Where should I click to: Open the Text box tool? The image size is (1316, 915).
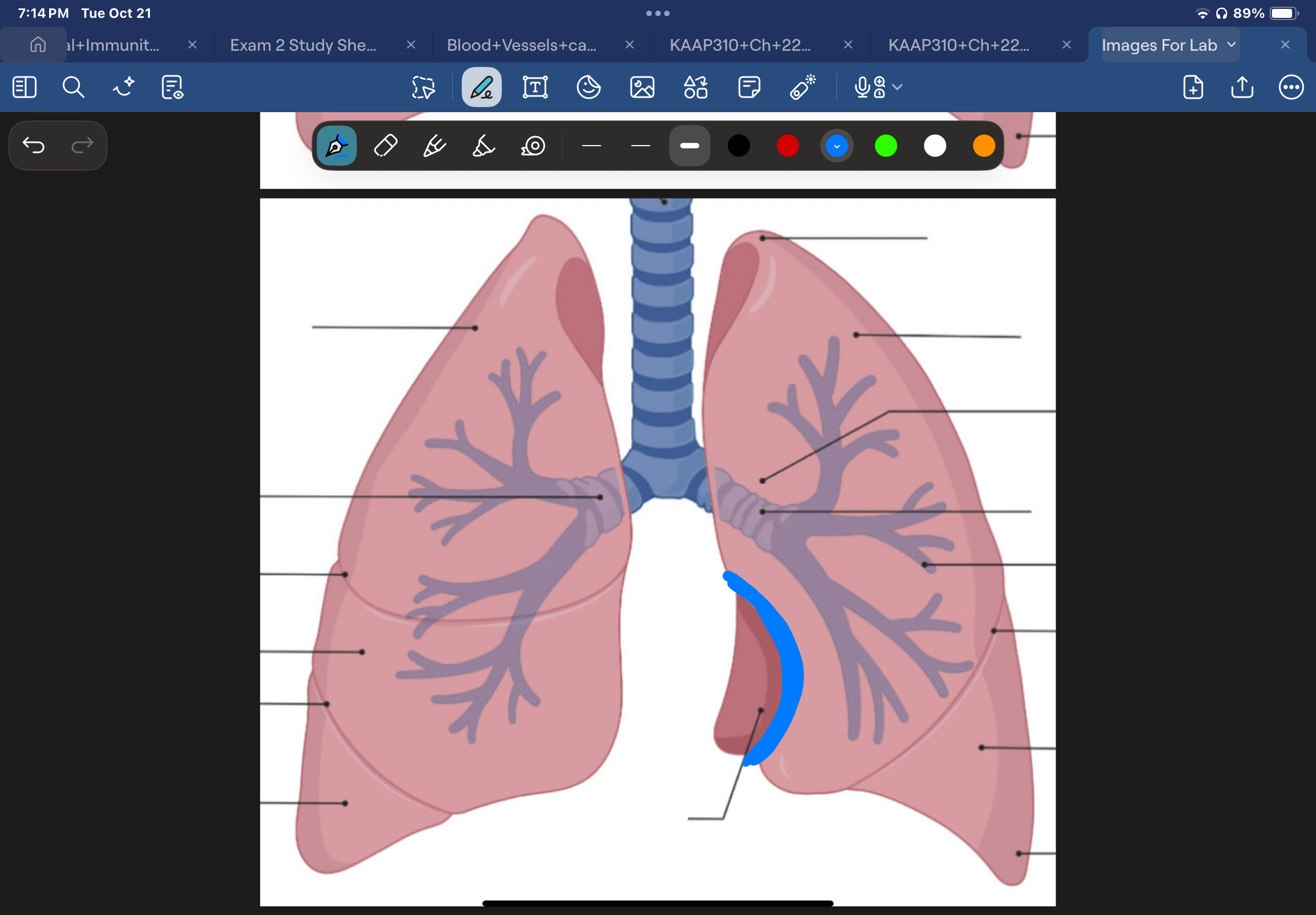point(534,87)
